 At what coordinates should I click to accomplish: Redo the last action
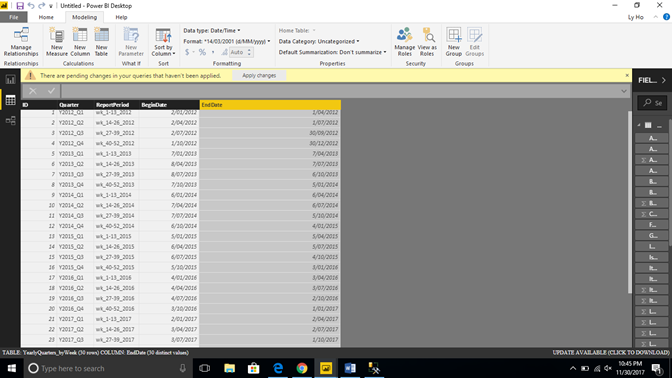pos(42,6)
